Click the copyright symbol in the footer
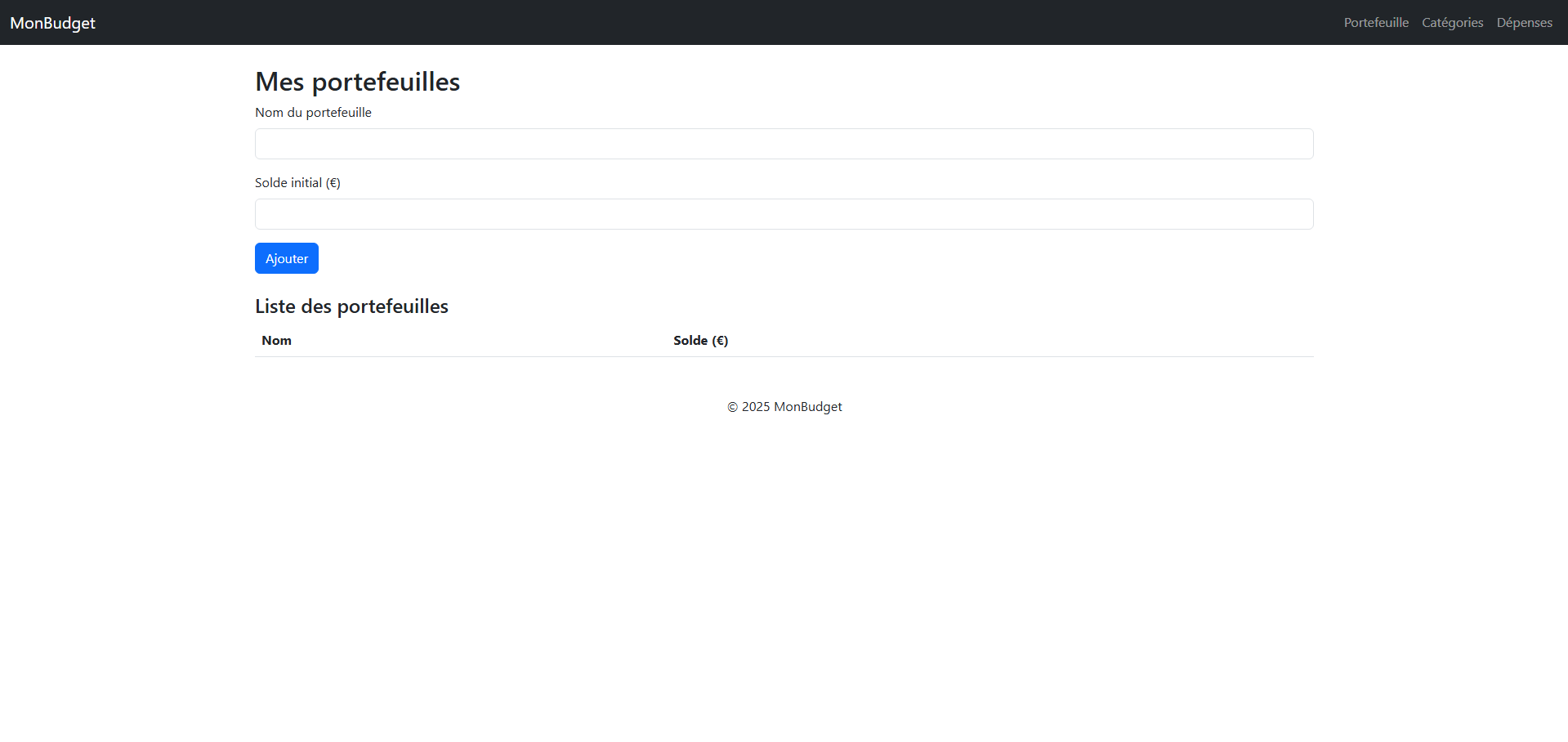This screenshot has width=1568, height=742. click(x=732, y=407)
